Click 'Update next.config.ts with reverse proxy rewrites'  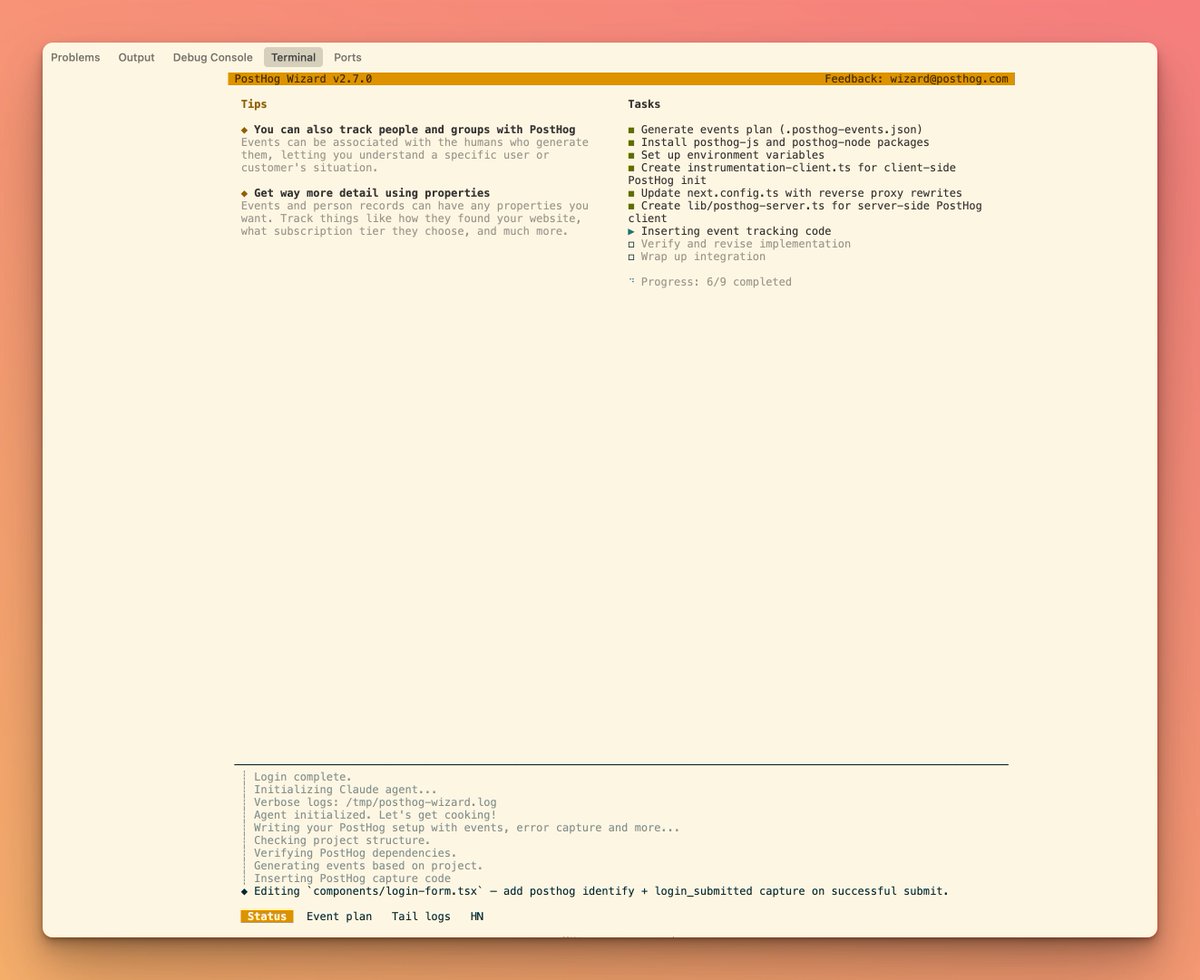pos(801,193)
